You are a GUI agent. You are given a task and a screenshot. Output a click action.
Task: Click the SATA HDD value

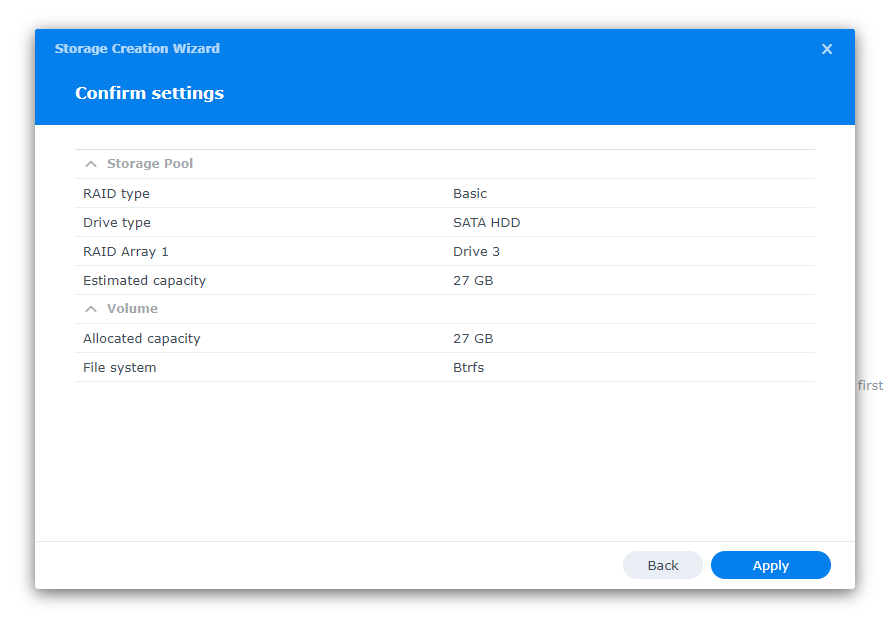tap(486, 222)
